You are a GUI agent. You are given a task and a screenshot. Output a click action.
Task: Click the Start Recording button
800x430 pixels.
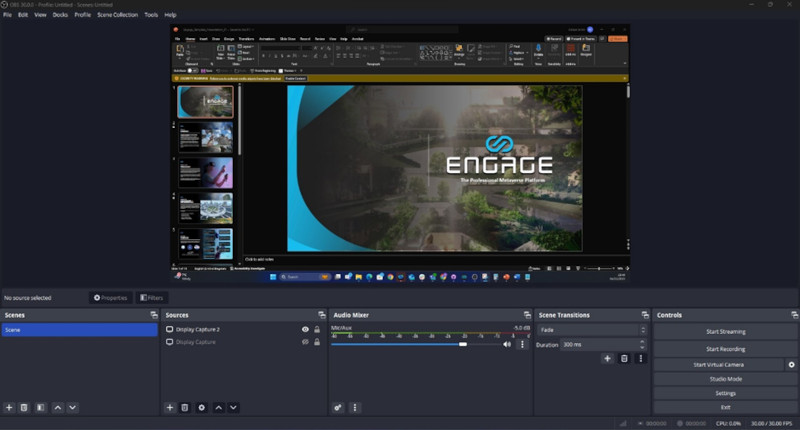coord(725,349)
